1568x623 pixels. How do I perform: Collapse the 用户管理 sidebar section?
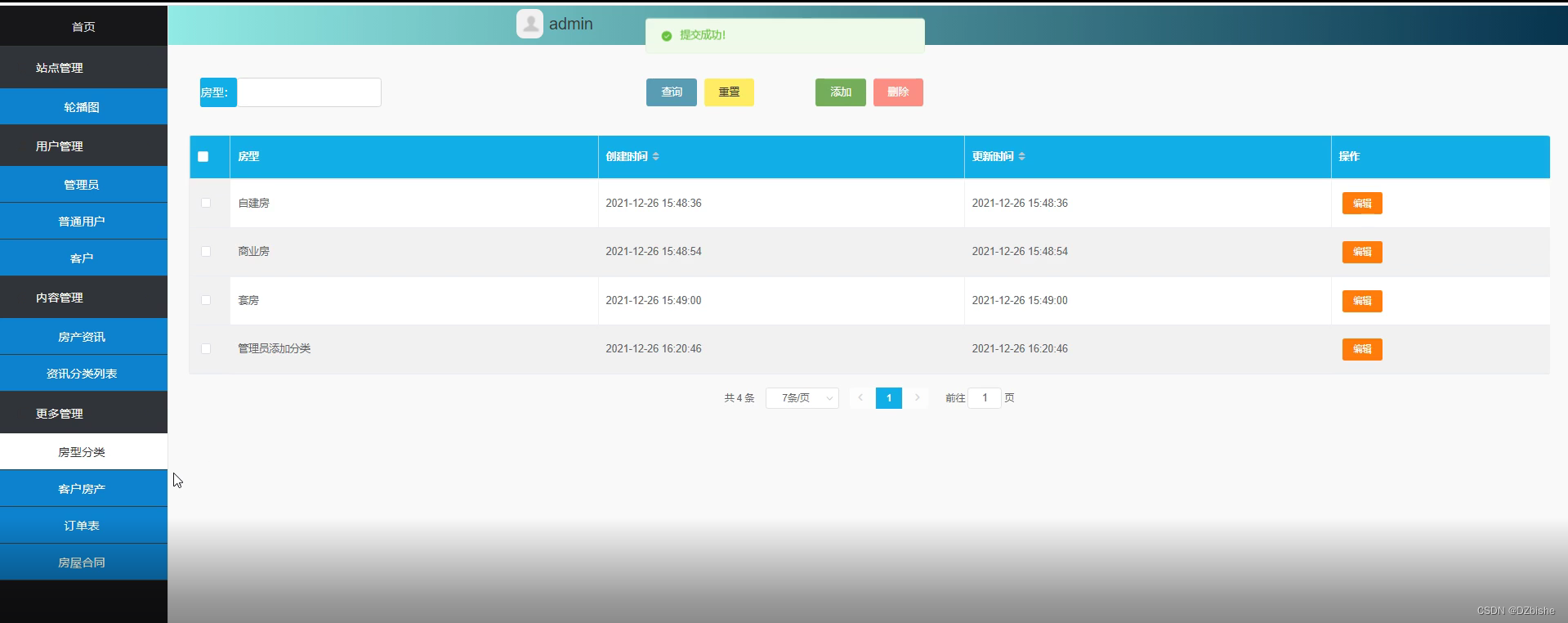click(x=83, y=146)
